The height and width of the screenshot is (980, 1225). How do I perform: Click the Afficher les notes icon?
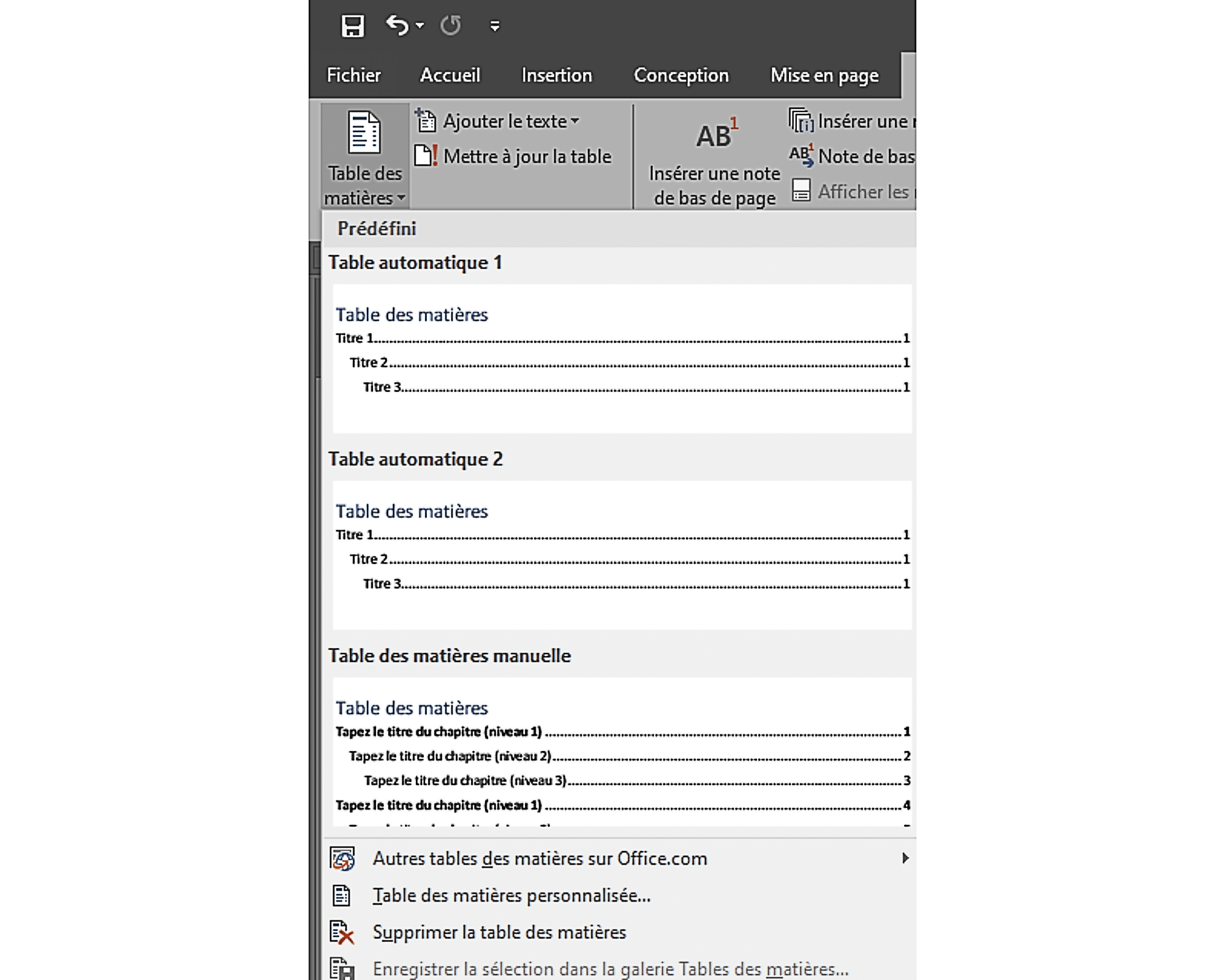(x=801, y=190)
